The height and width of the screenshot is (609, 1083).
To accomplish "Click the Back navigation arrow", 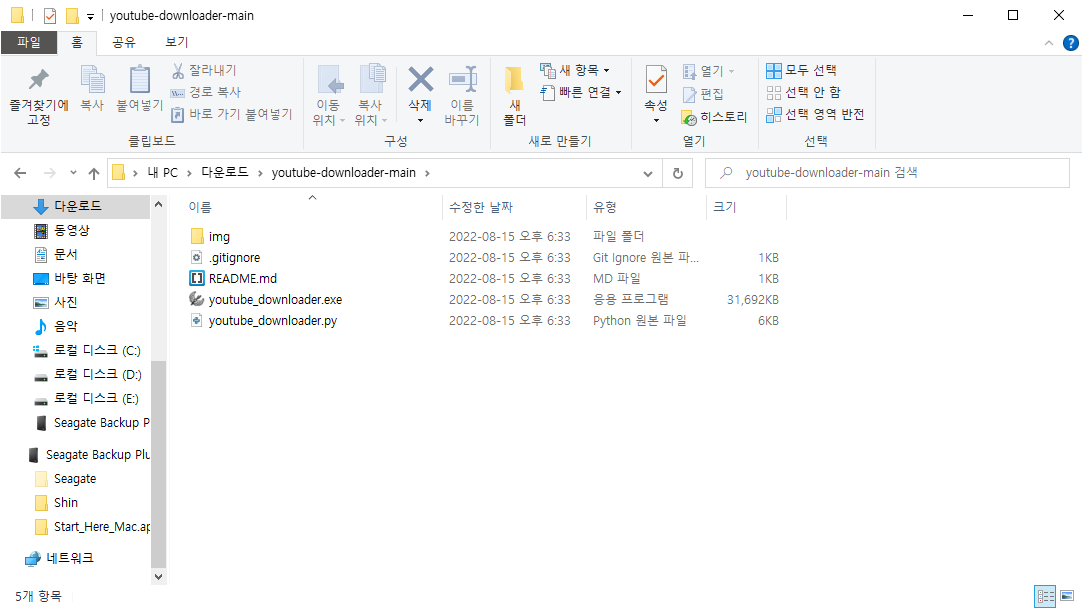I will (20, 173).
